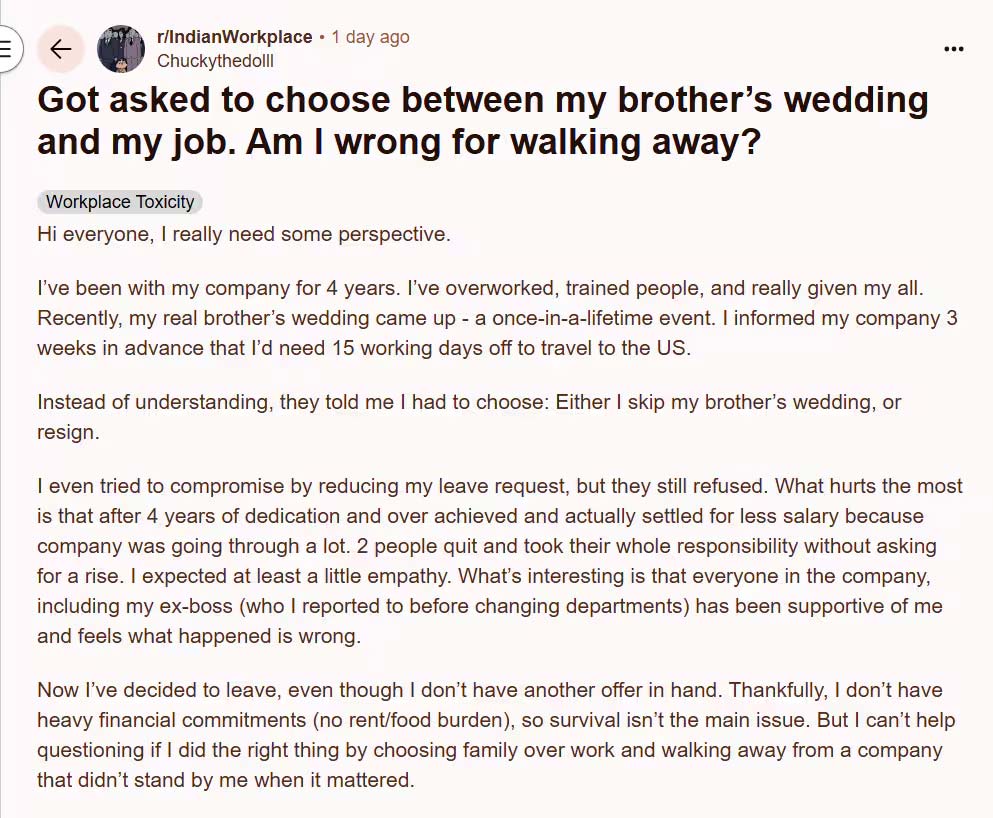Click the "Am I wrong for walking away?" title line
The height and width of the screenshot is (818, 993).
coord(399,143)
